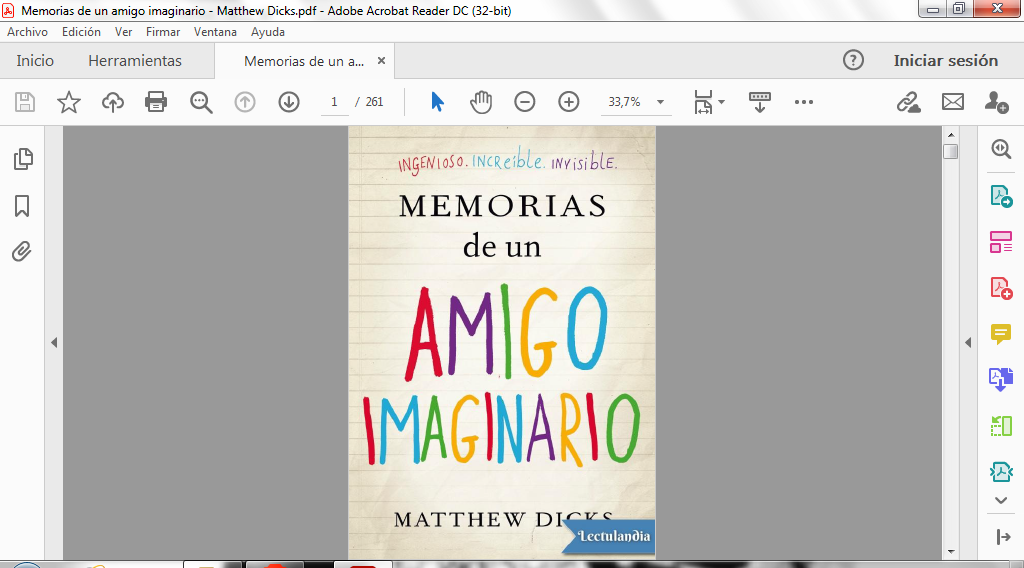Open page thumbnails panel
Screen dimensions: 1024x568
(x=22, y=159)
